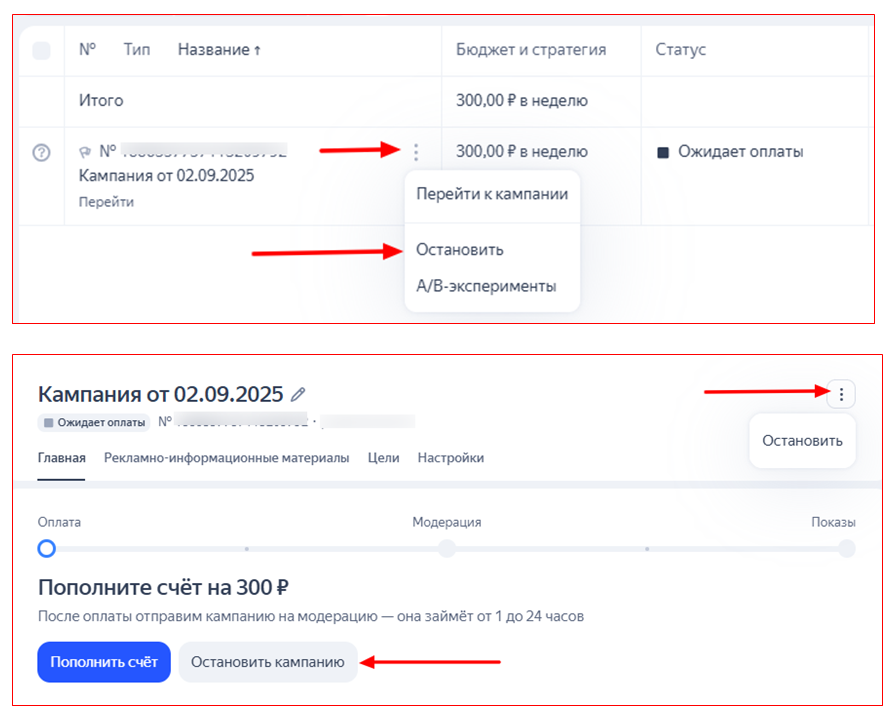
Task: Open the "Цели" tab
Action: tap(383, 458)
